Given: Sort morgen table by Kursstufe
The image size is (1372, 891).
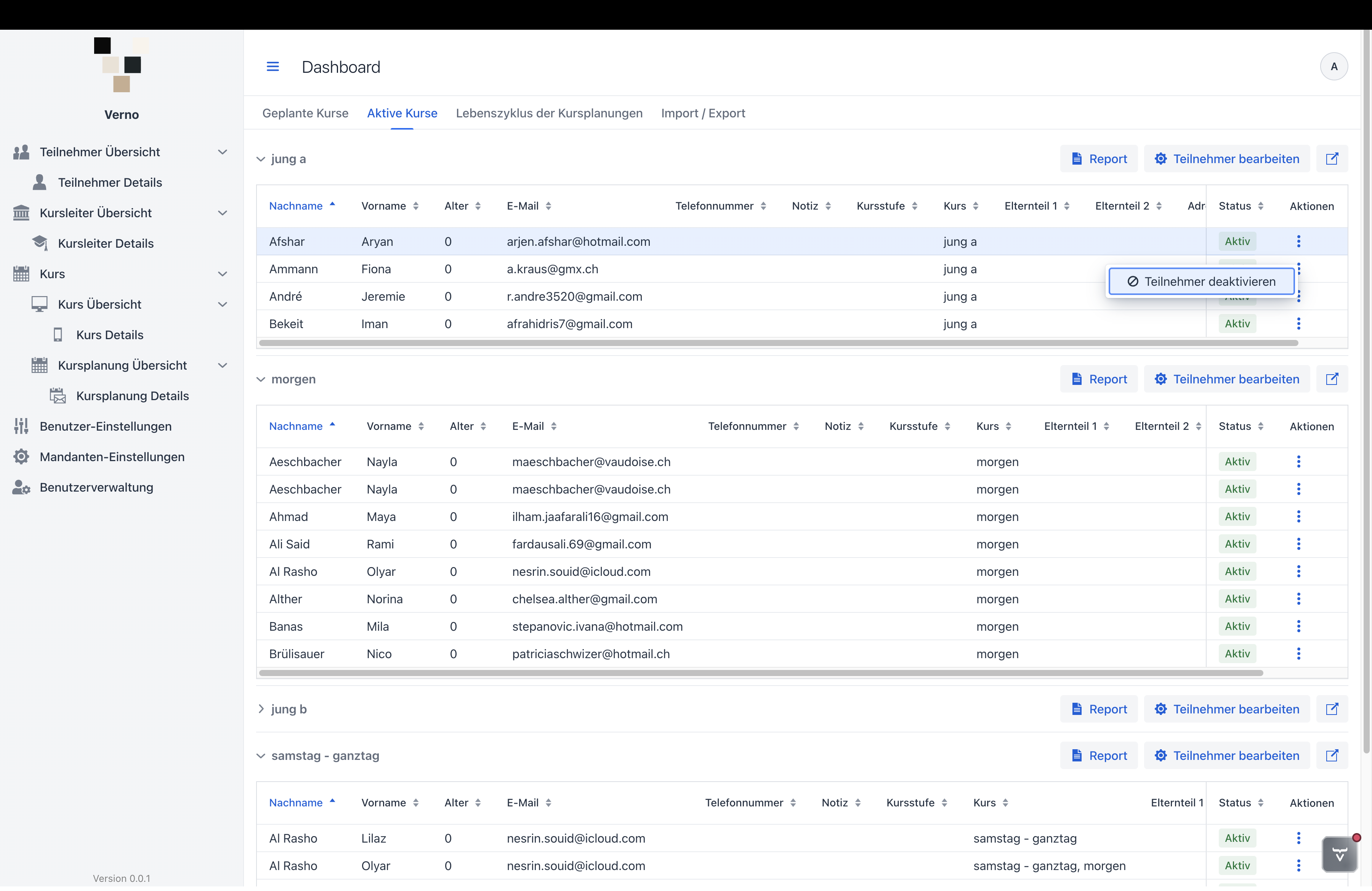Looking at the screenshot, I should point(920,426).
